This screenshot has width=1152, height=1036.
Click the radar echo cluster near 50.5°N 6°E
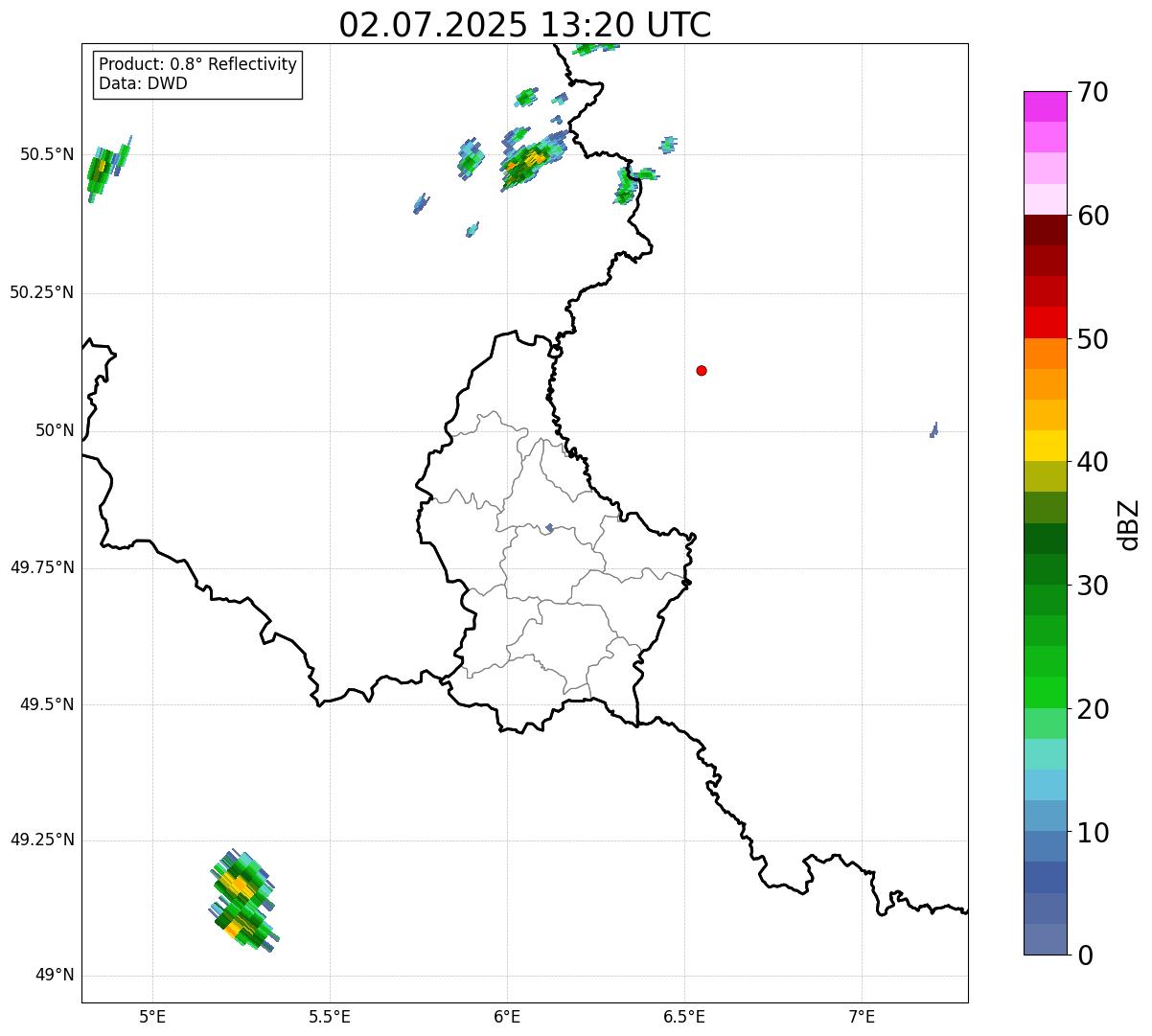[x=533, y=160]
